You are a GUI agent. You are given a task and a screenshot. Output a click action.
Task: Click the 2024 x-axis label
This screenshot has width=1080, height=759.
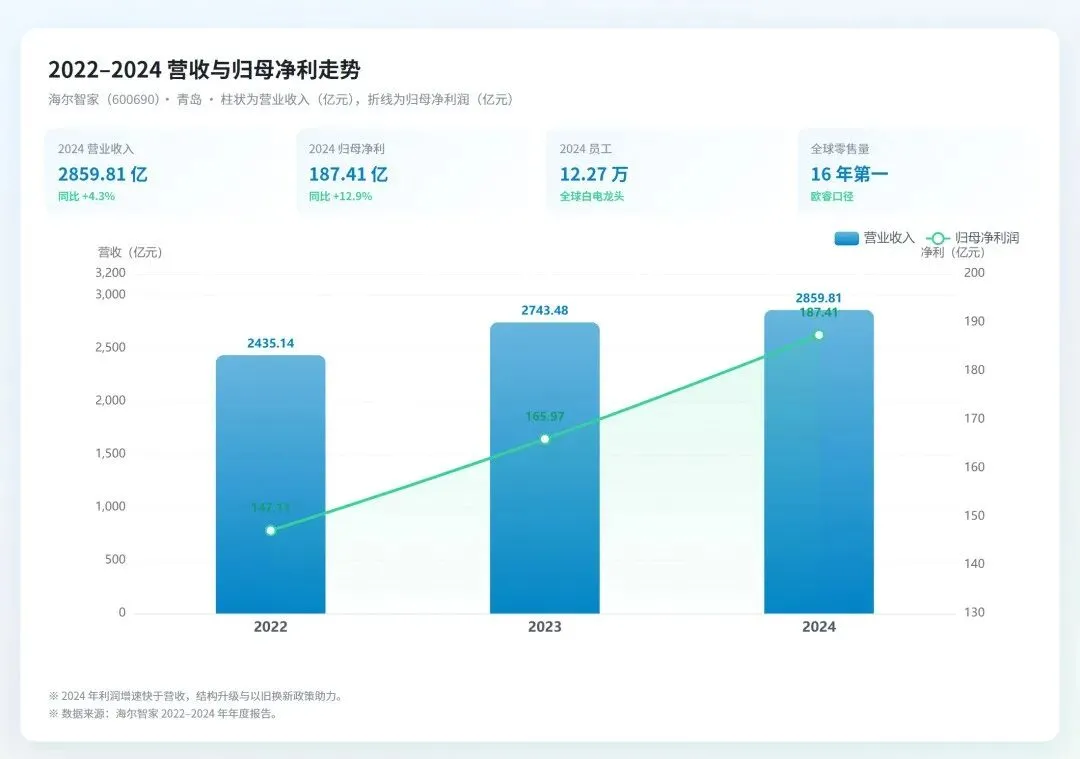point(819,627)
